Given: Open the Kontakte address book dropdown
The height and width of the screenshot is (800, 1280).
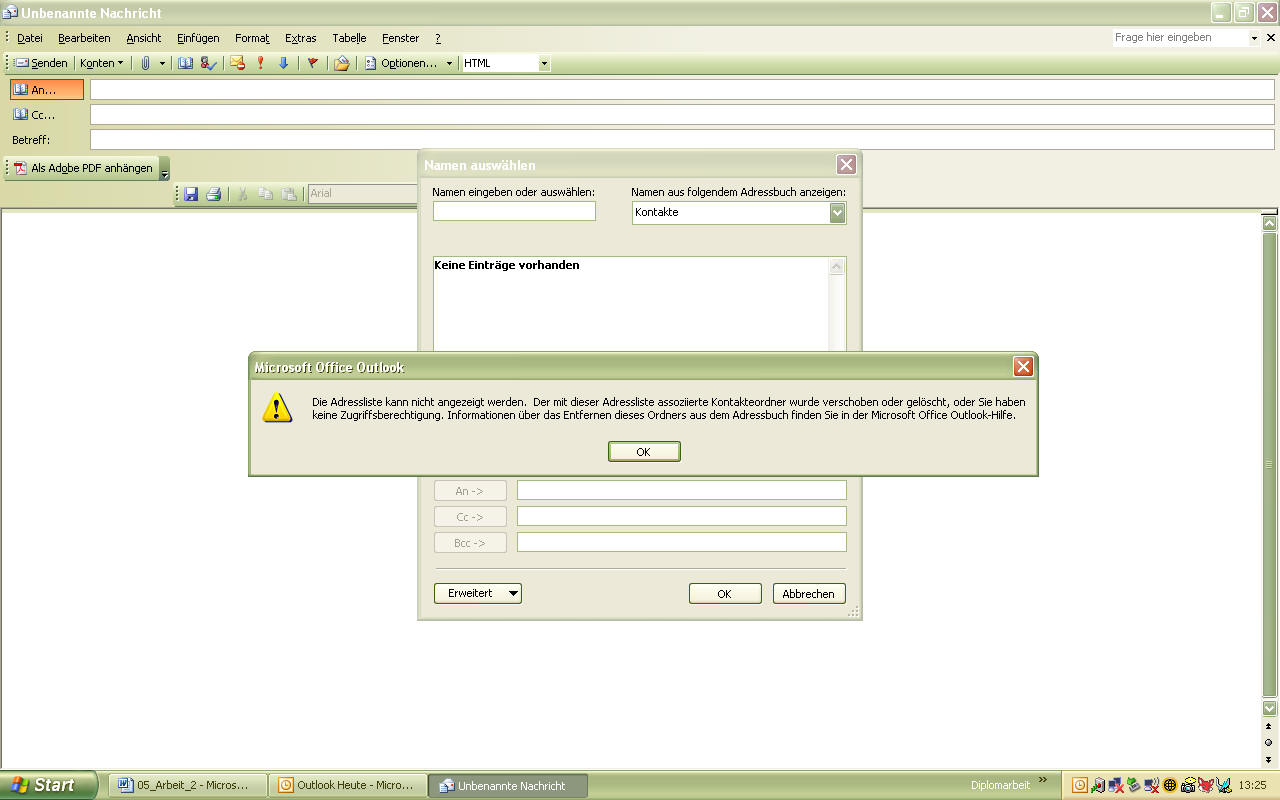Looking at the screenshot, I should pyautogui.click(x=837, y=212).
